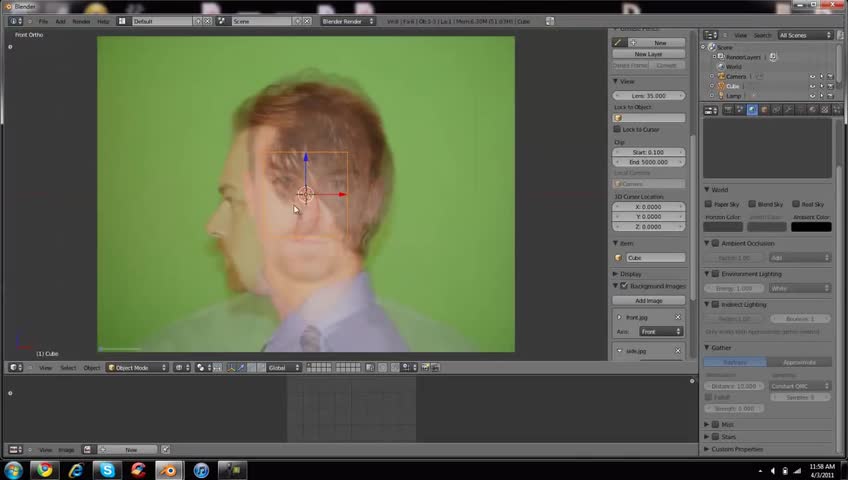Open the 3D view Select menu

coord(68,368)
